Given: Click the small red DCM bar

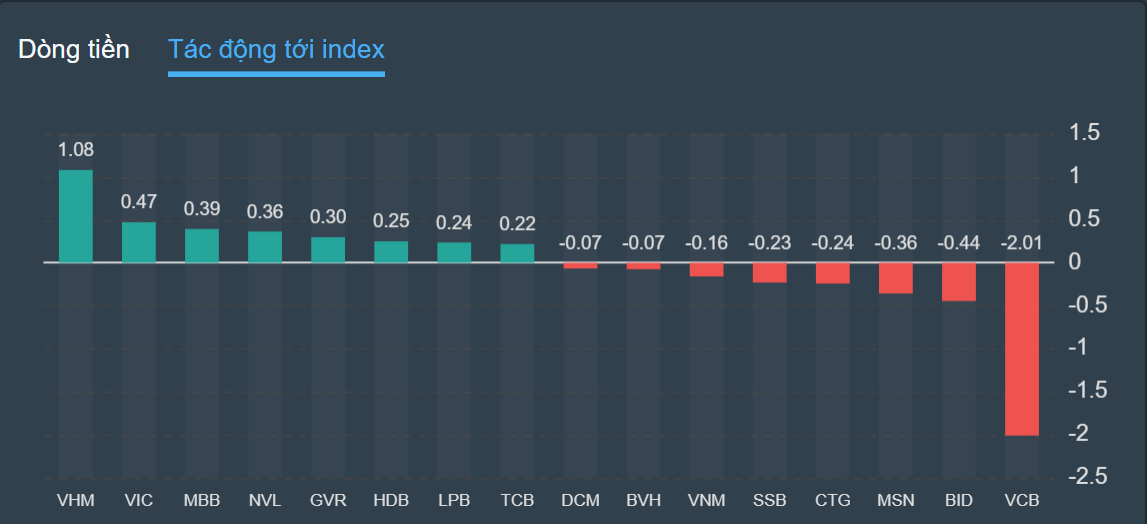Looking at the screenshot, I should (x=580, y=266).
